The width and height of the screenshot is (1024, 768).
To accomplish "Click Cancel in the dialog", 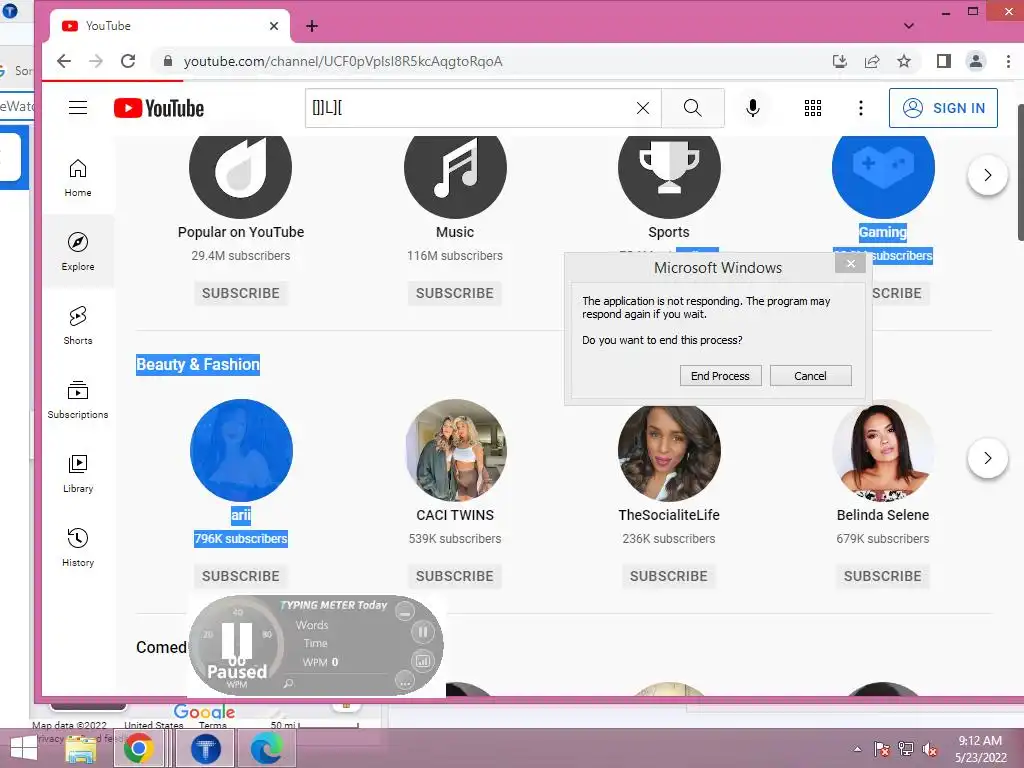I will pyautogui.click(x=810, y=376).
